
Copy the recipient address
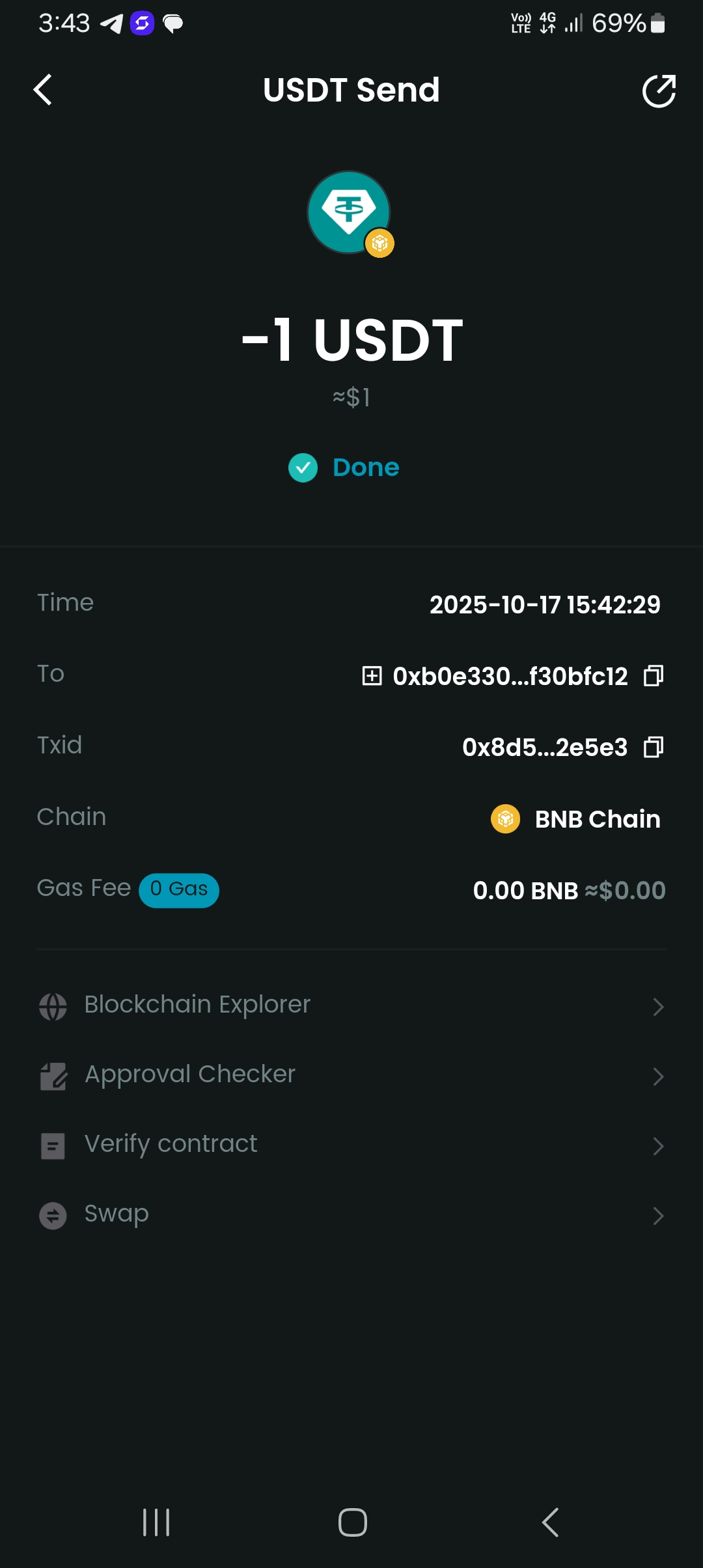[654, 676]
